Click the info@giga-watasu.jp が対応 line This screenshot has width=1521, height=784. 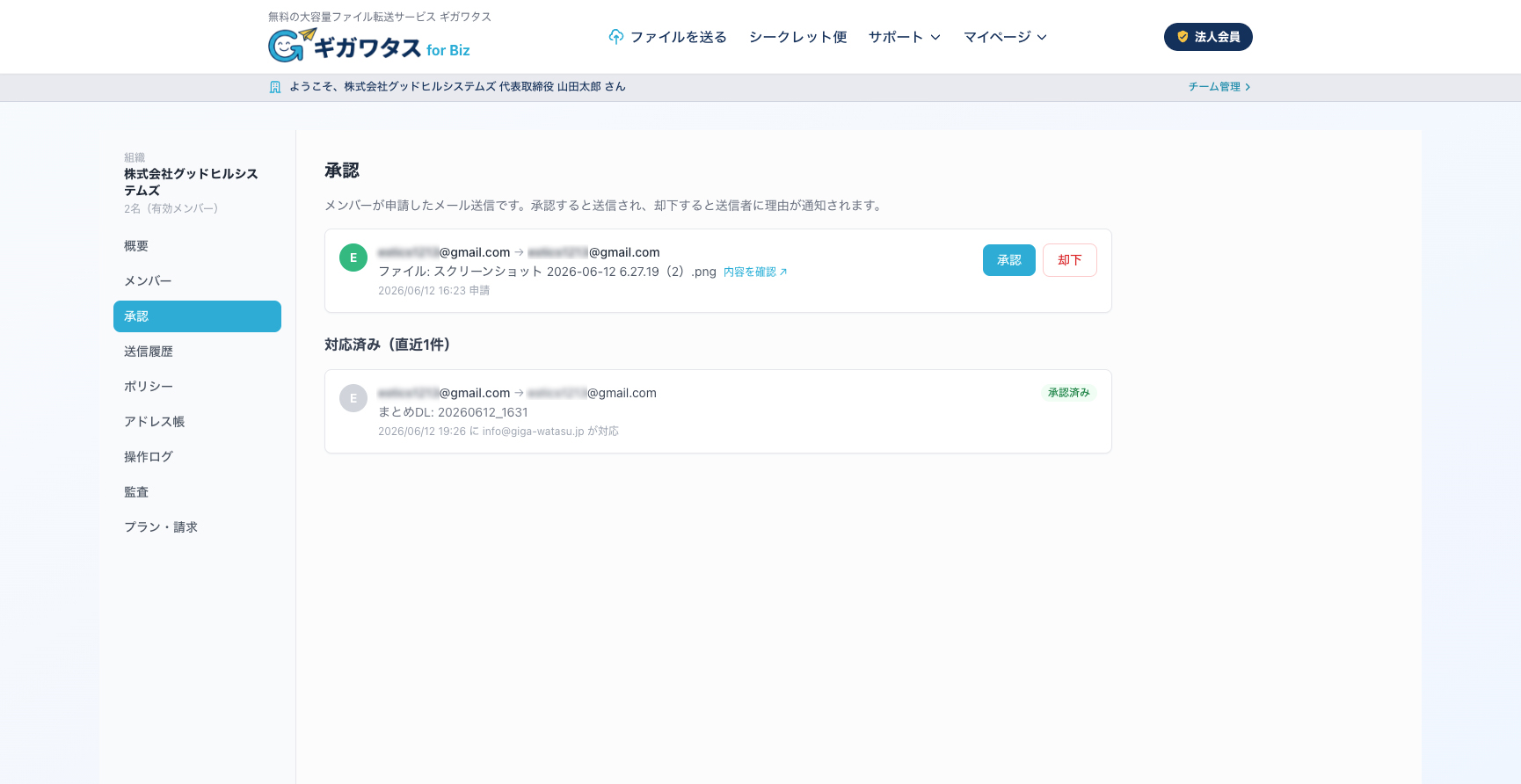[x=499, y=432]
